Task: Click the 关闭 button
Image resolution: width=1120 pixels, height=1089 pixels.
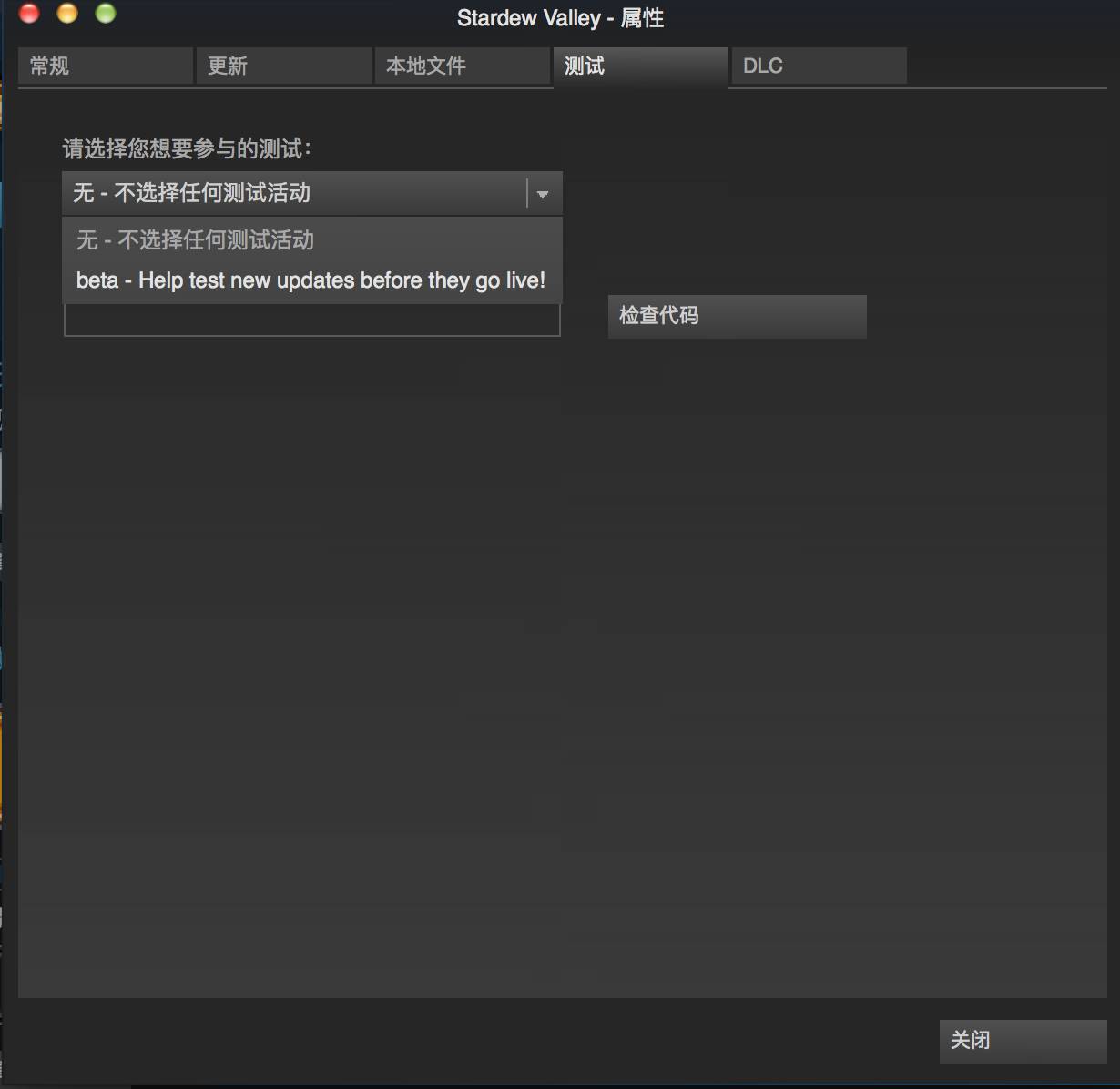Action: pos(1022,1041)
